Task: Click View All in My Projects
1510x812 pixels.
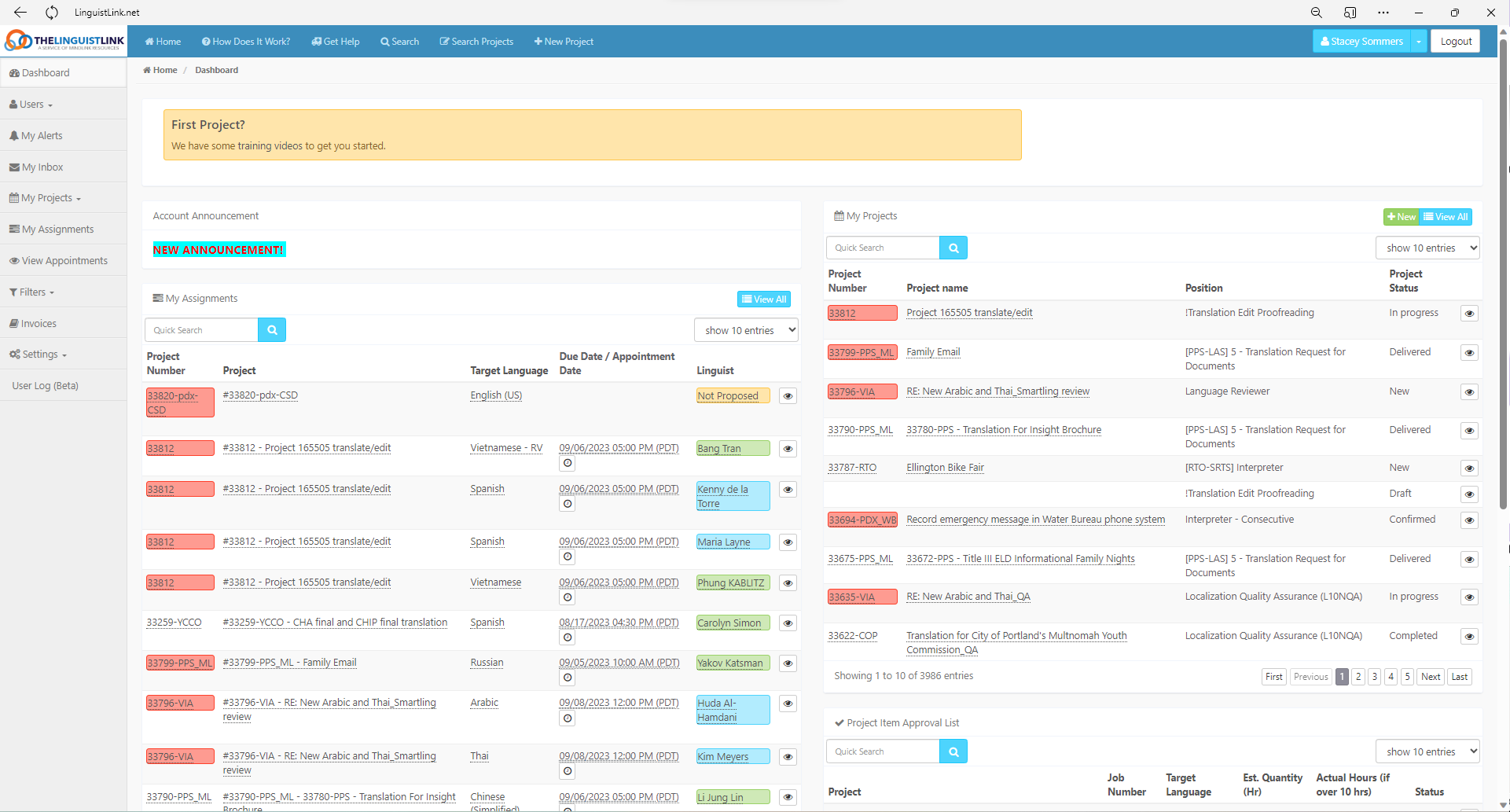Action: coord(1446,217)
